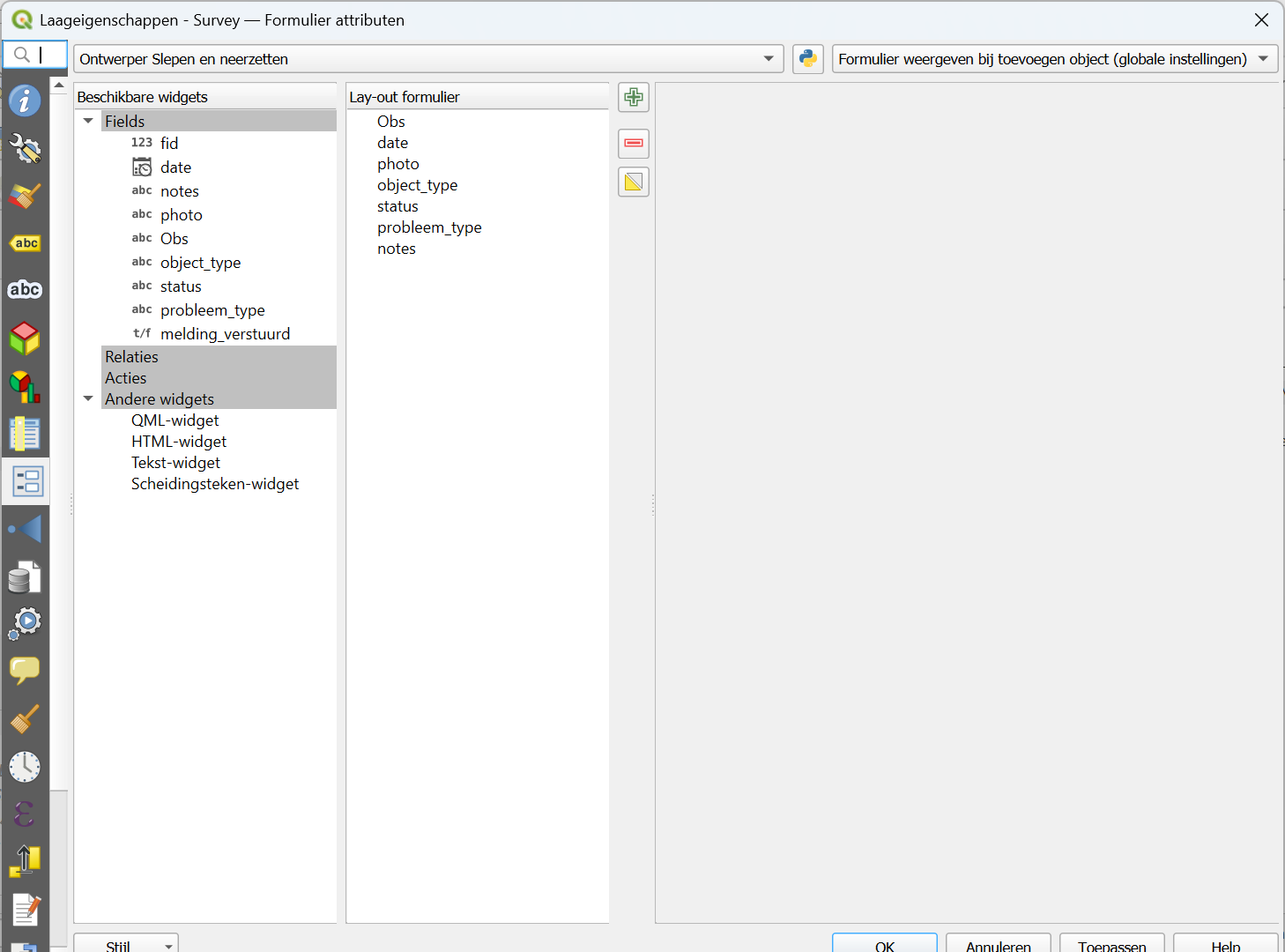Click the Annuleren button
1285x952 pixels.
click(x=998, y=944)
